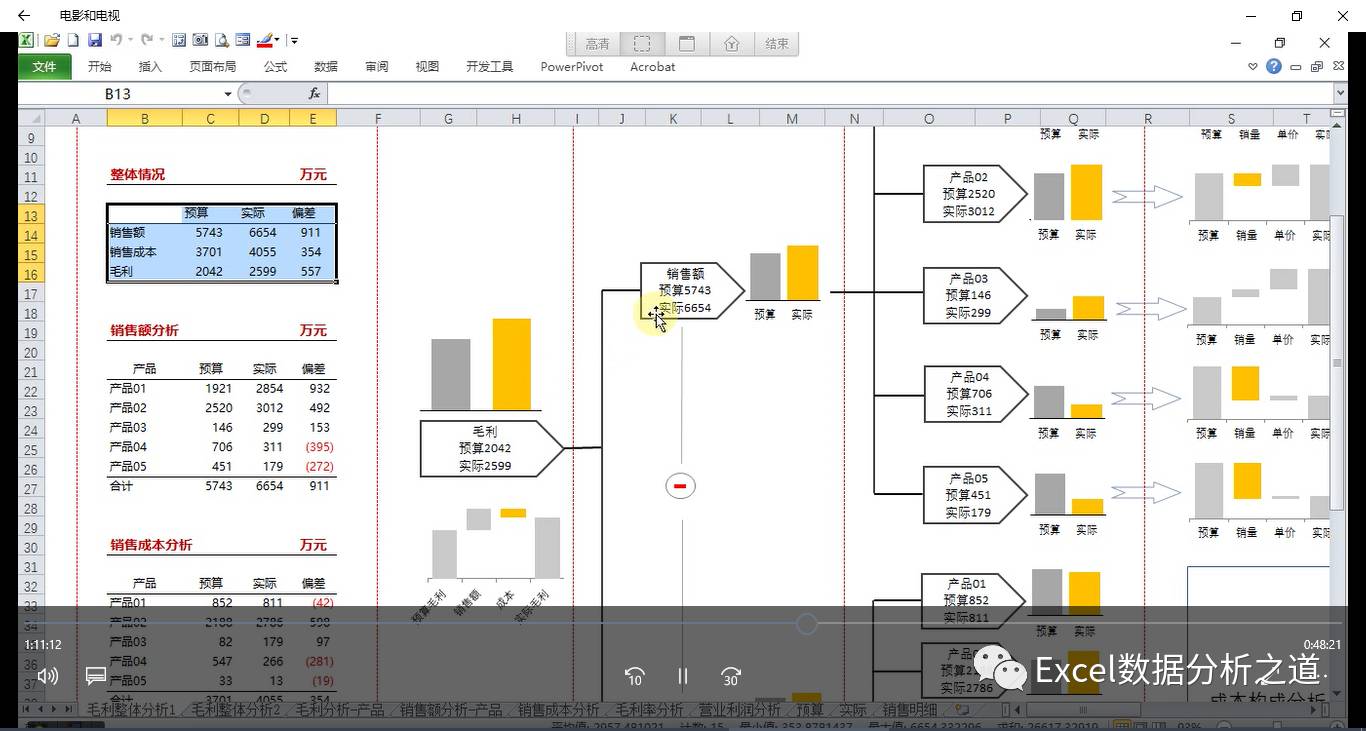Click the form icon in the quick access toolbar
The image size is (1366, 731).
[243, 40]
